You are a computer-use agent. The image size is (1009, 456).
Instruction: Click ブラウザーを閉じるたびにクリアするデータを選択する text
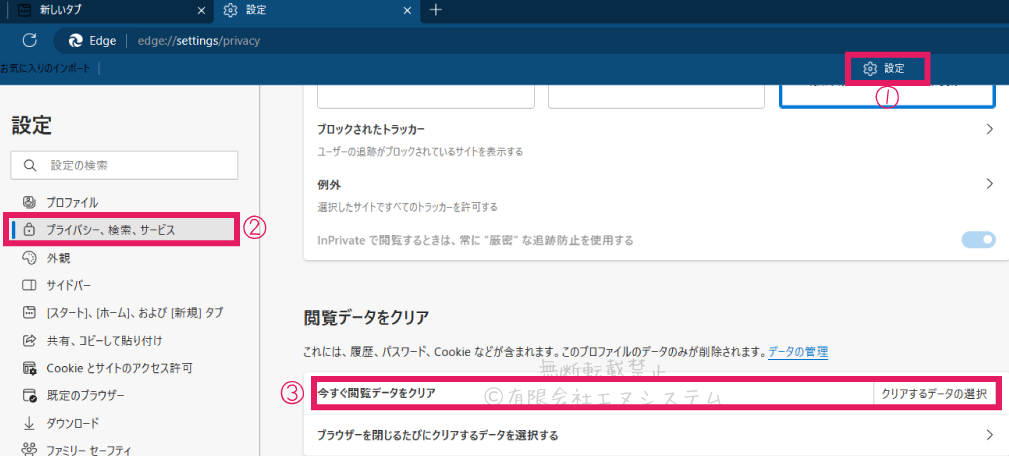coord(438,435)
